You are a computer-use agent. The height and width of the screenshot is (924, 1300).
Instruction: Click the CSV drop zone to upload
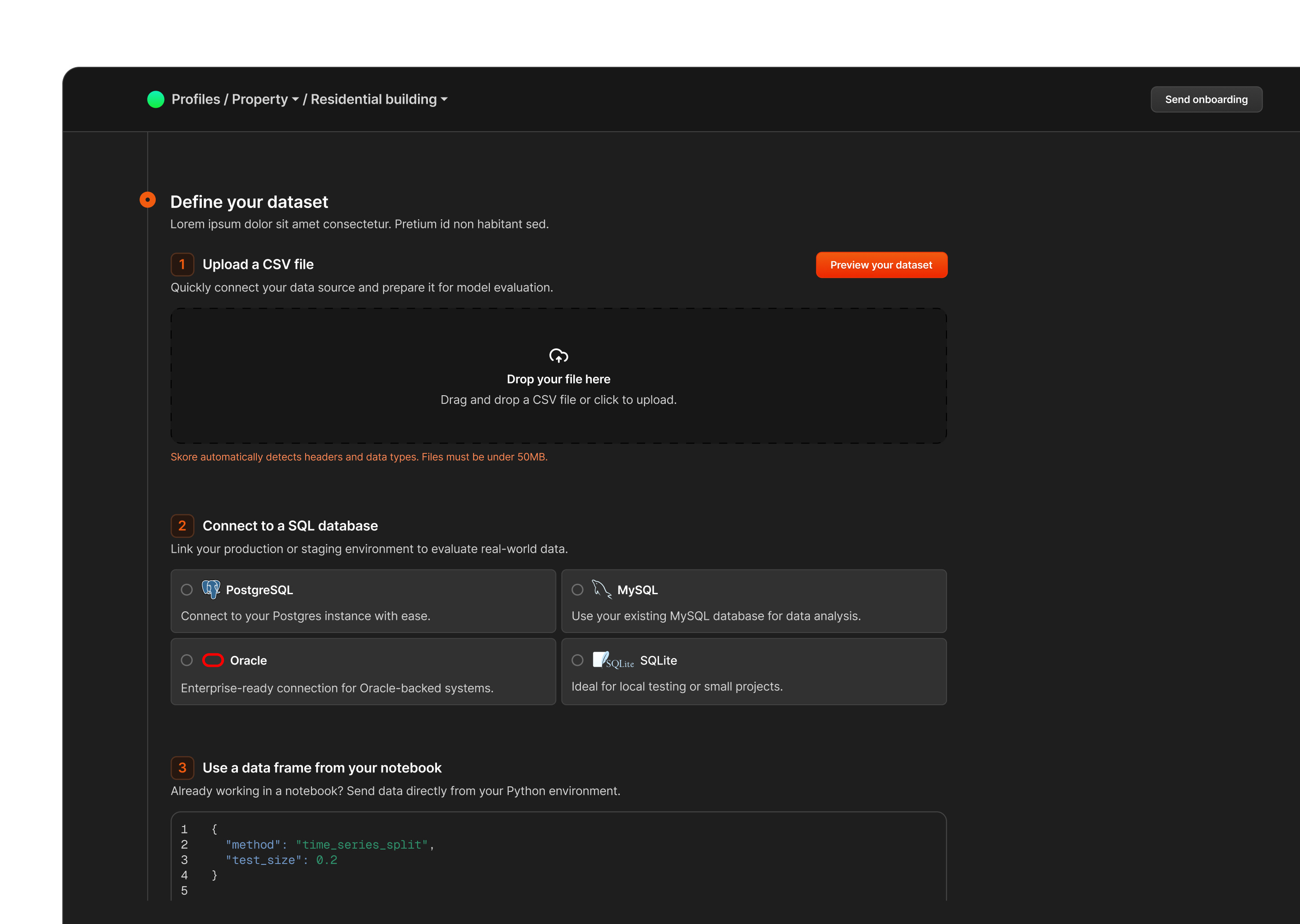[x=558, y=375]
